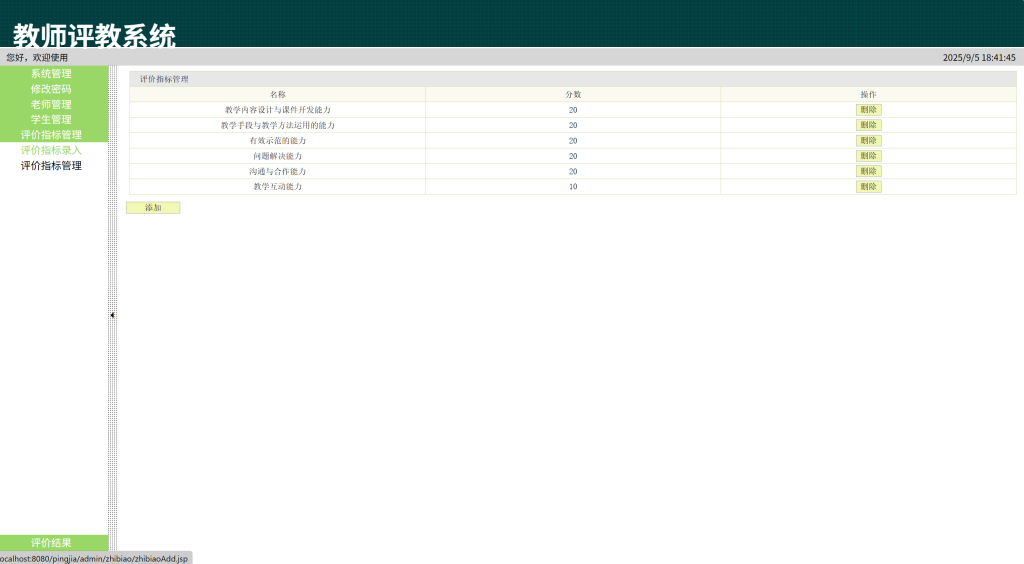
Task: Select the 有效示范的能力 name cell
Action: [278, 140]
